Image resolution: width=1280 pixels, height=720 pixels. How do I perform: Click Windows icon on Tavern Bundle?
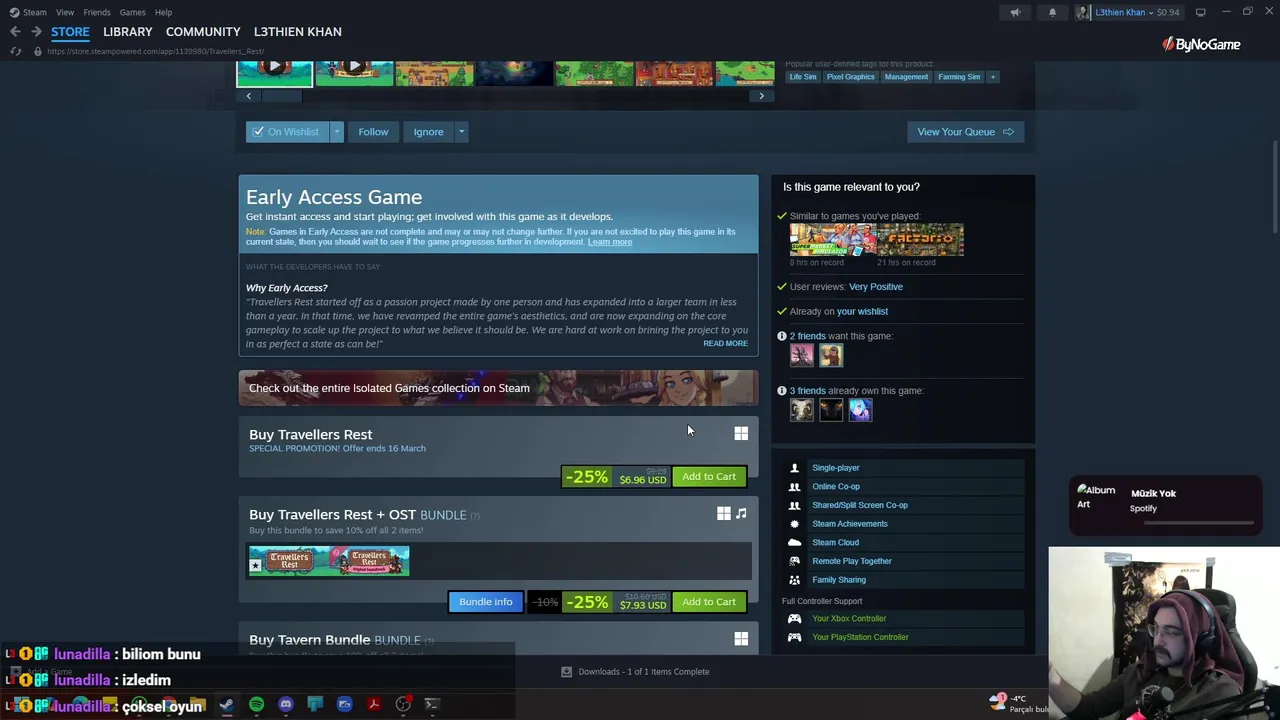pyautogui.click(x=741, y=638)
